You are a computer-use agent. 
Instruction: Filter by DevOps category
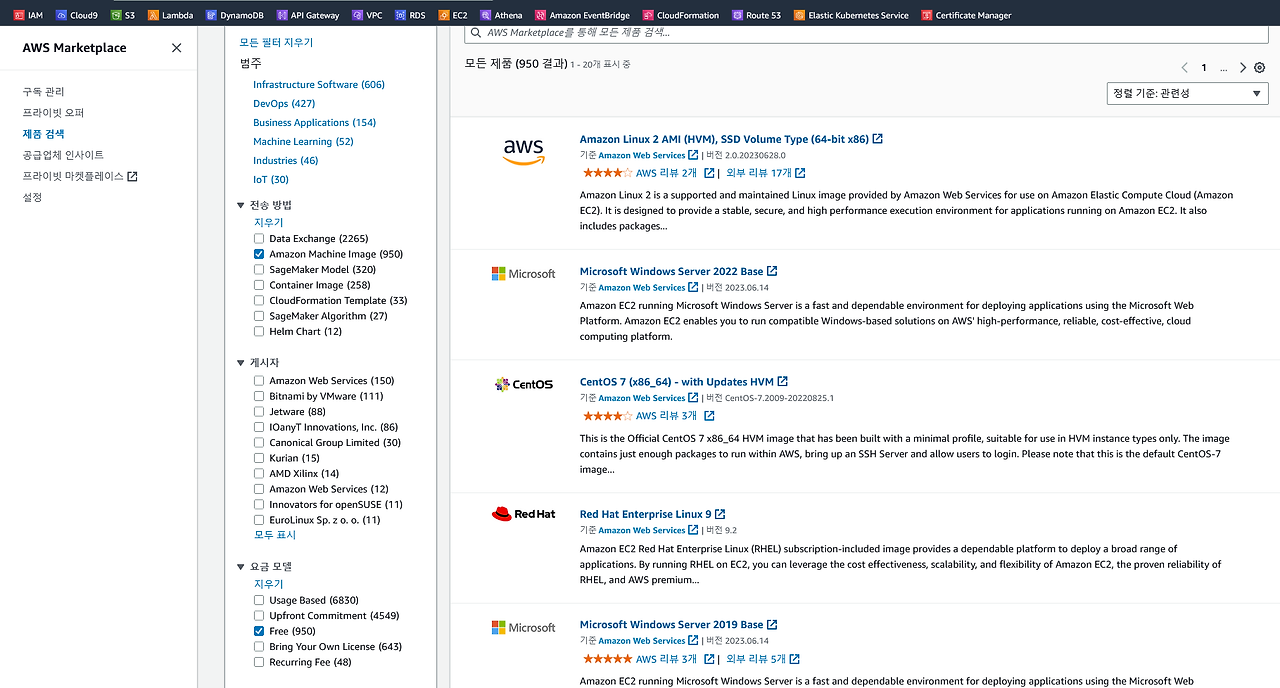point(284,104)
